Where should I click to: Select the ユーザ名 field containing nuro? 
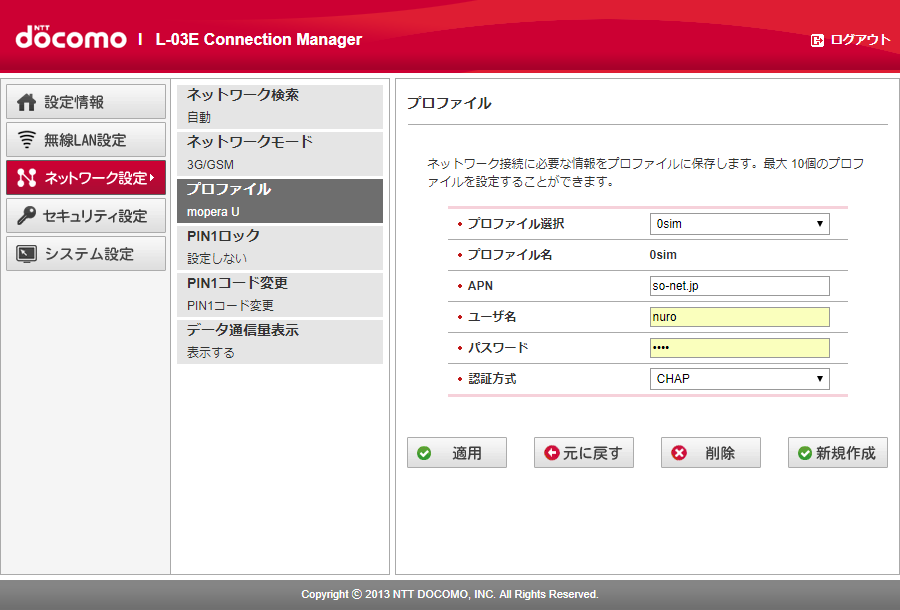click(x=739, y=316)
